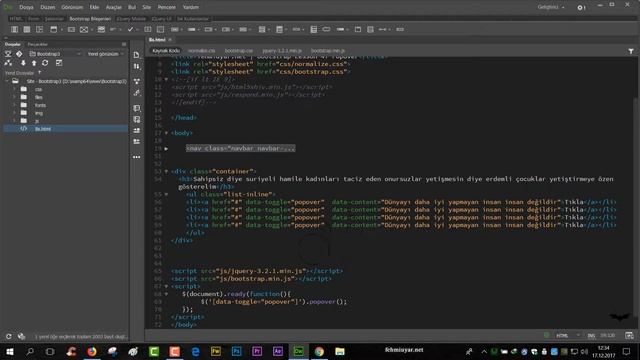Open Fireworks from the taskbar

click(216, 351)
